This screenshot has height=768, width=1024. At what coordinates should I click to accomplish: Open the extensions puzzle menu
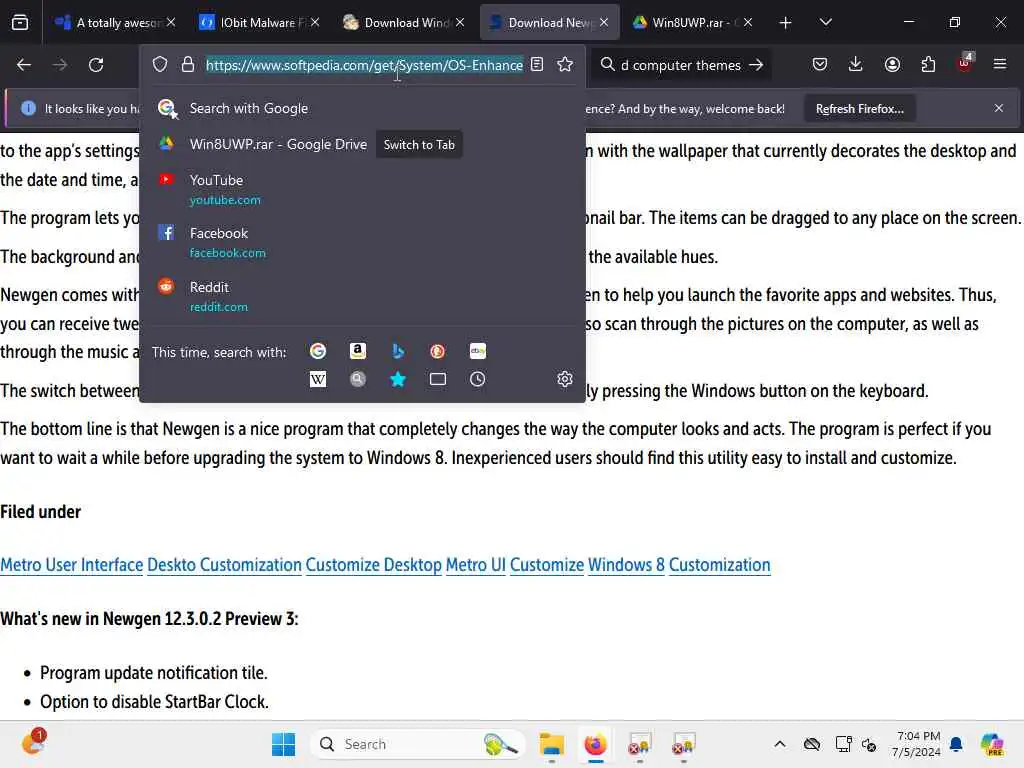928,65
